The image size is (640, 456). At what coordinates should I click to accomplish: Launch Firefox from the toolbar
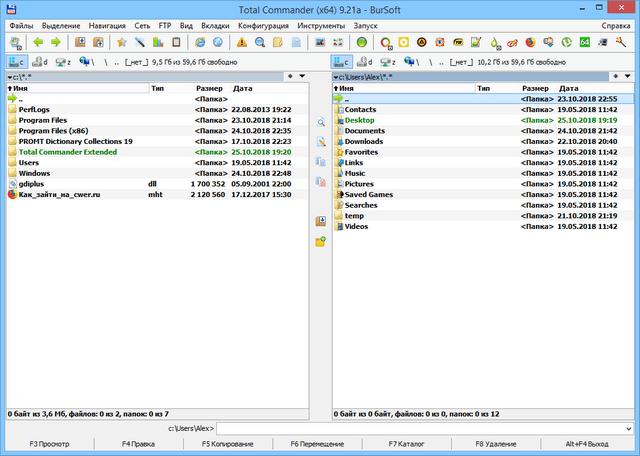click(x=530, y=43)
